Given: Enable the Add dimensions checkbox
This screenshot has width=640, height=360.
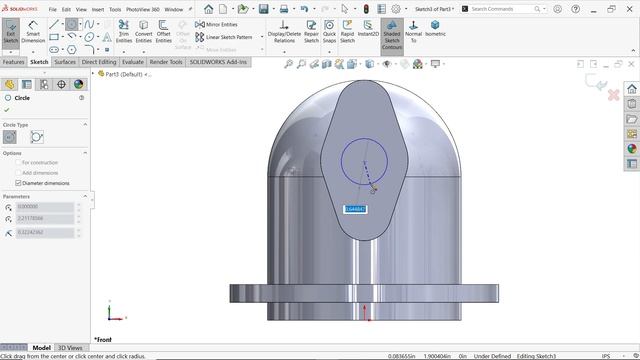Looking at the screenshot, I should click(x=18, y=173).
